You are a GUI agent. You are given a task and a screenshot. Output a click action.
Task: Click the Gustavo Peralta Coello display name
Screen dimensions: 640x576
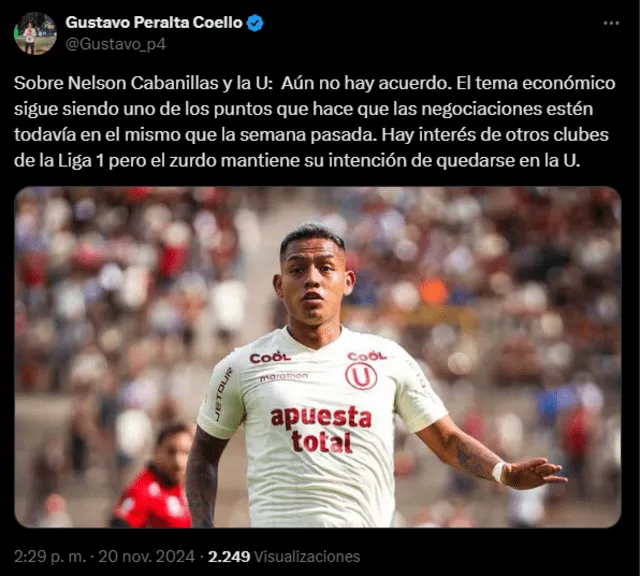154,23
